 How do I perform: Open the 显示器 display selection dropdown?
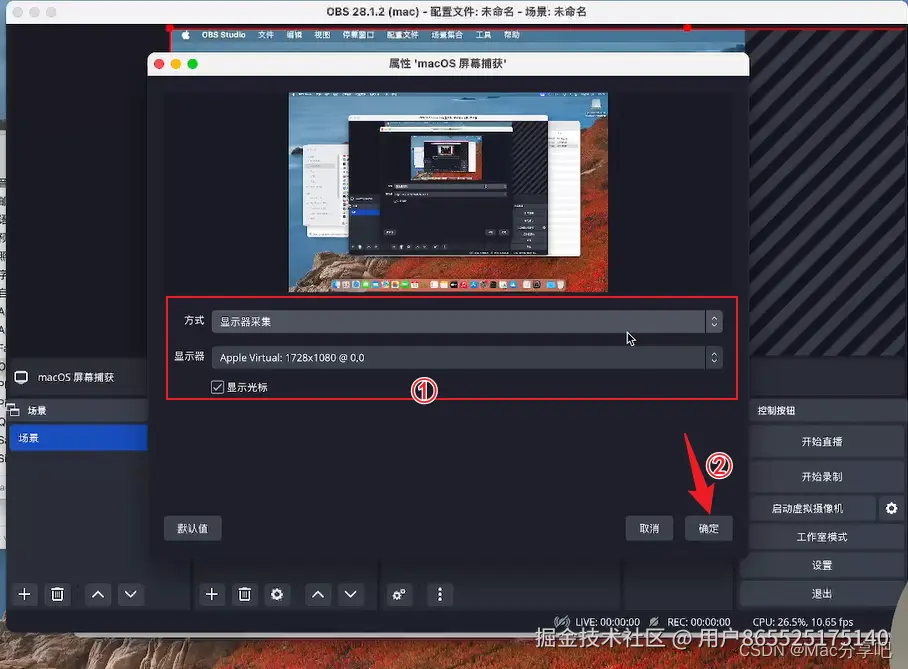(x=465, y=357)
